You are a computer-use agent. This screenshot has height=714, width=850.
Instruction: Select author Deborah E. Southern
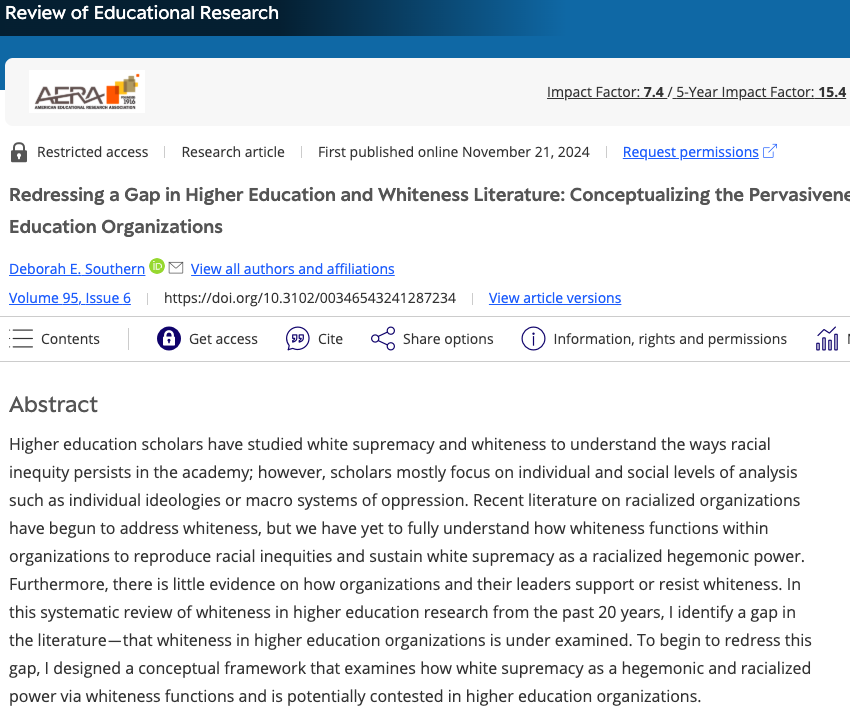click(76, 268)
